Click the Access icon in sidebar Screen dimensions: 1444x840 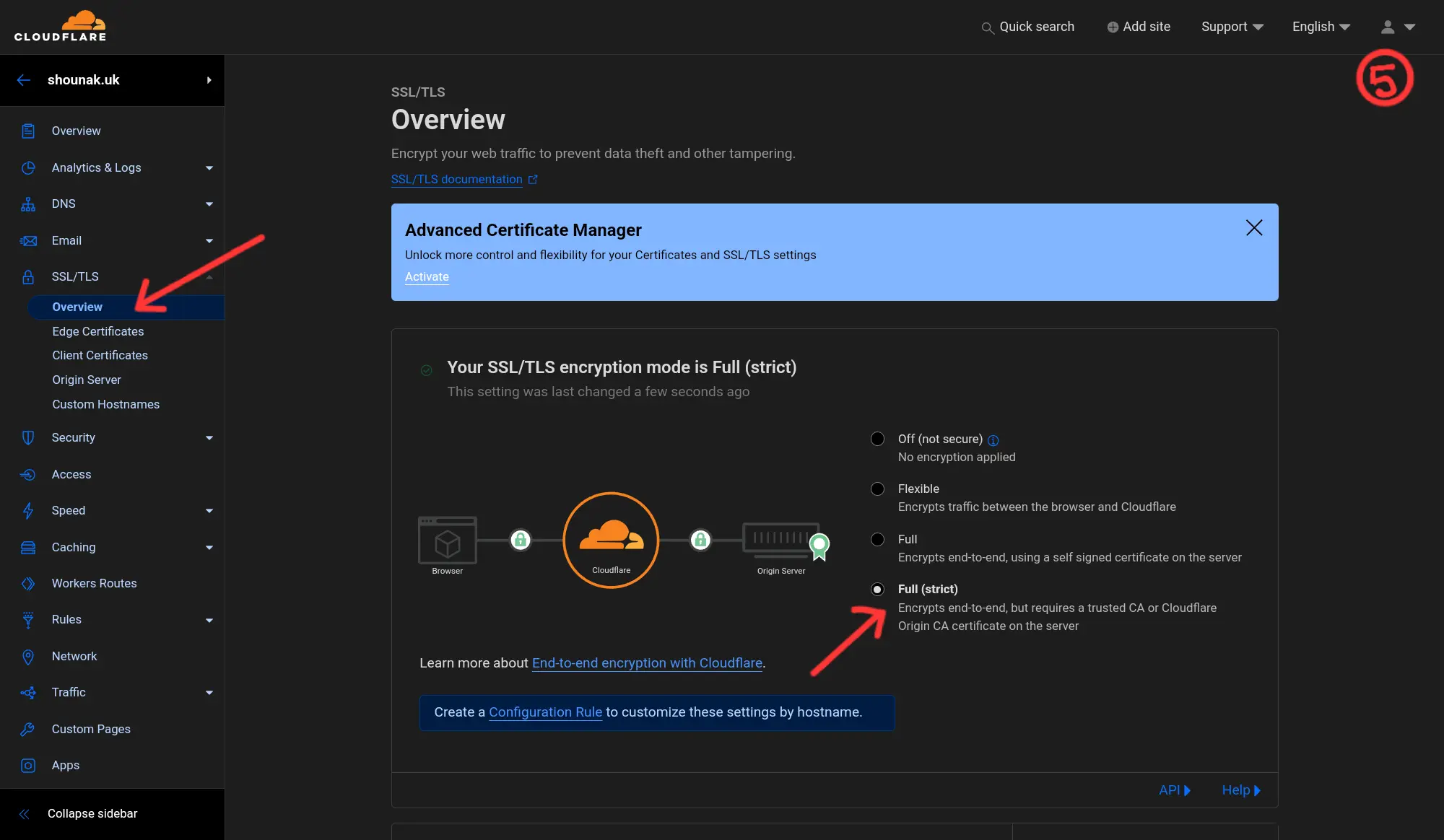[x=28, y=474]
